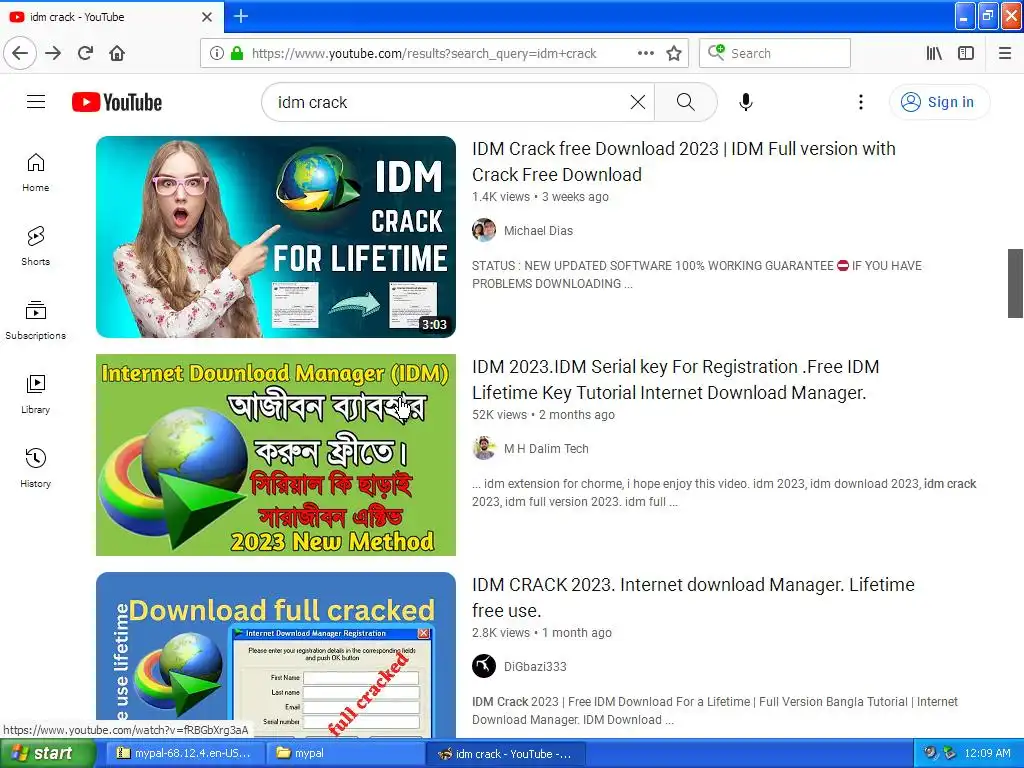The image size is (1024, 768).
Task: Show site information icon in address bar
Action: (216, 54)
